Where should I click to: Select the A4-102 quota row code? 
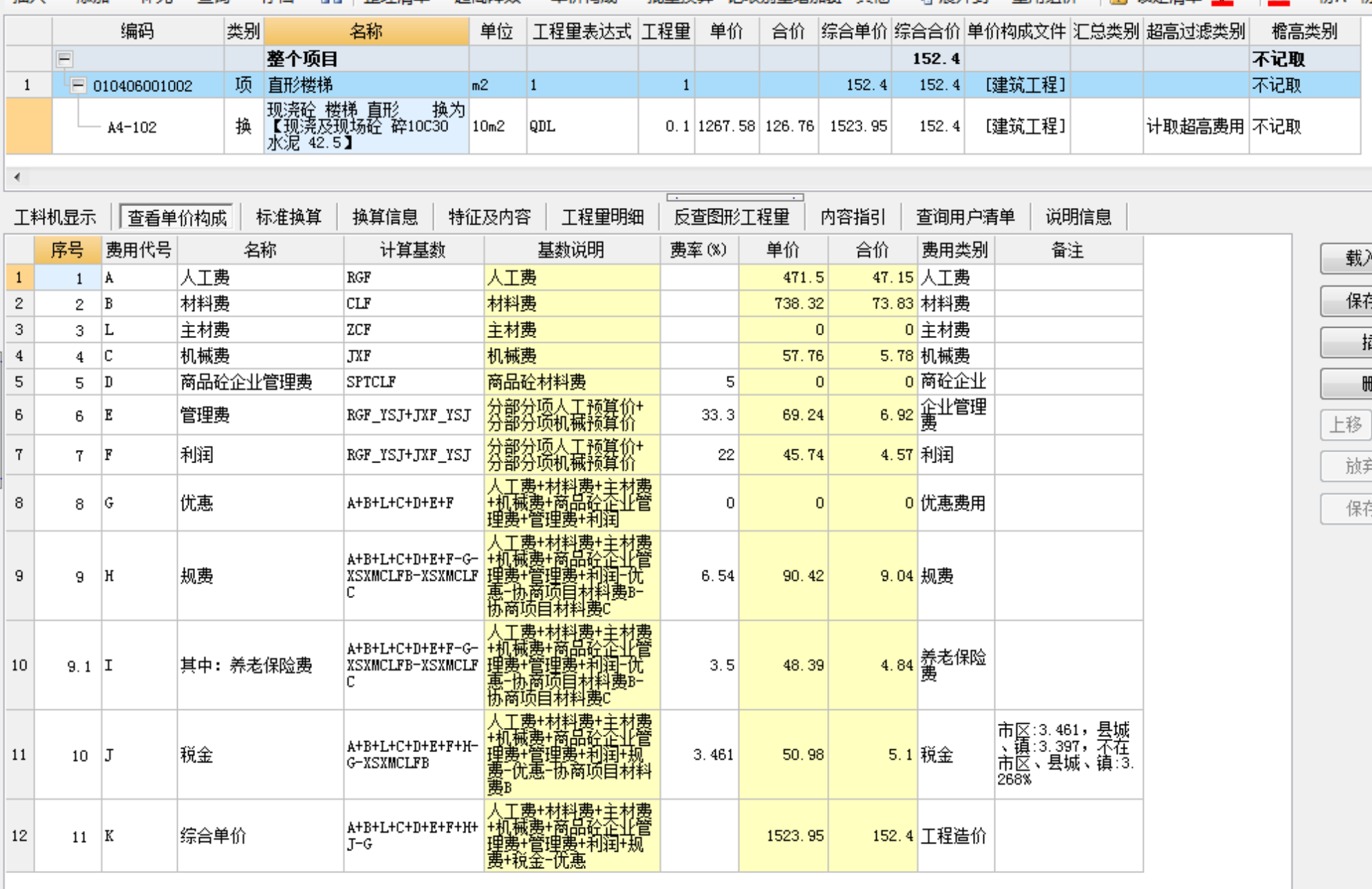click(132, 127)
